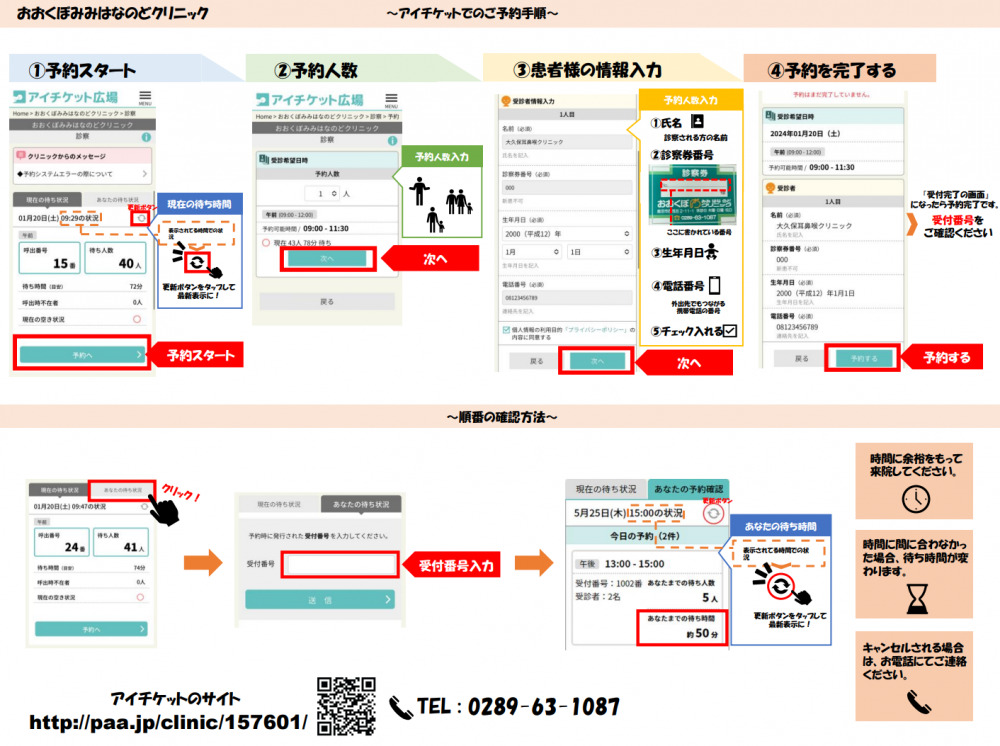Open the プライバシーポリシー link
This screenshot has height=746, width=1000.
tap(596, 330)
